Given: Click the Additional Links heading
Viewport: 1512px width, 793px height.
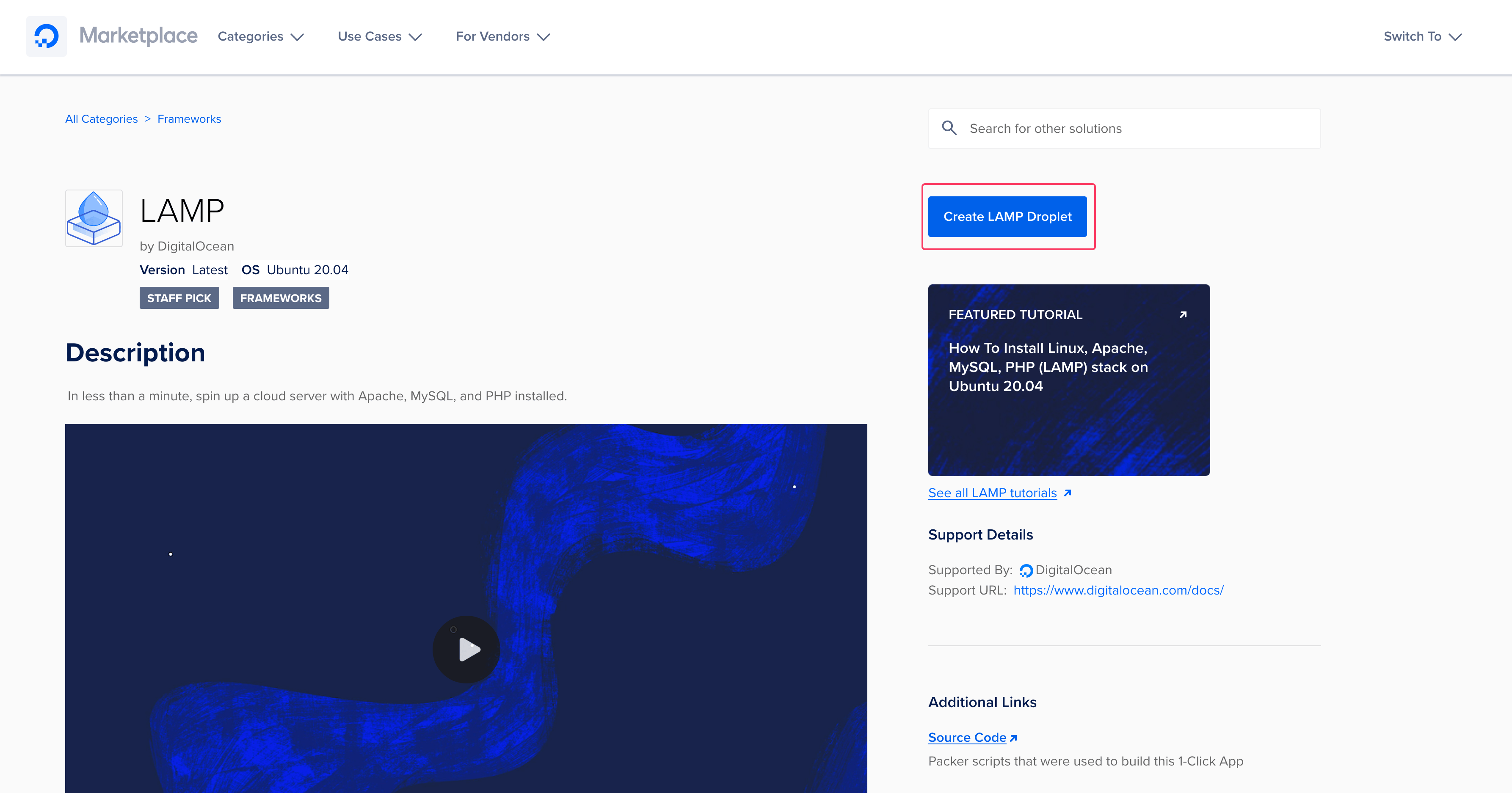Looking at the screenshot, I should [x=982, y=702].
